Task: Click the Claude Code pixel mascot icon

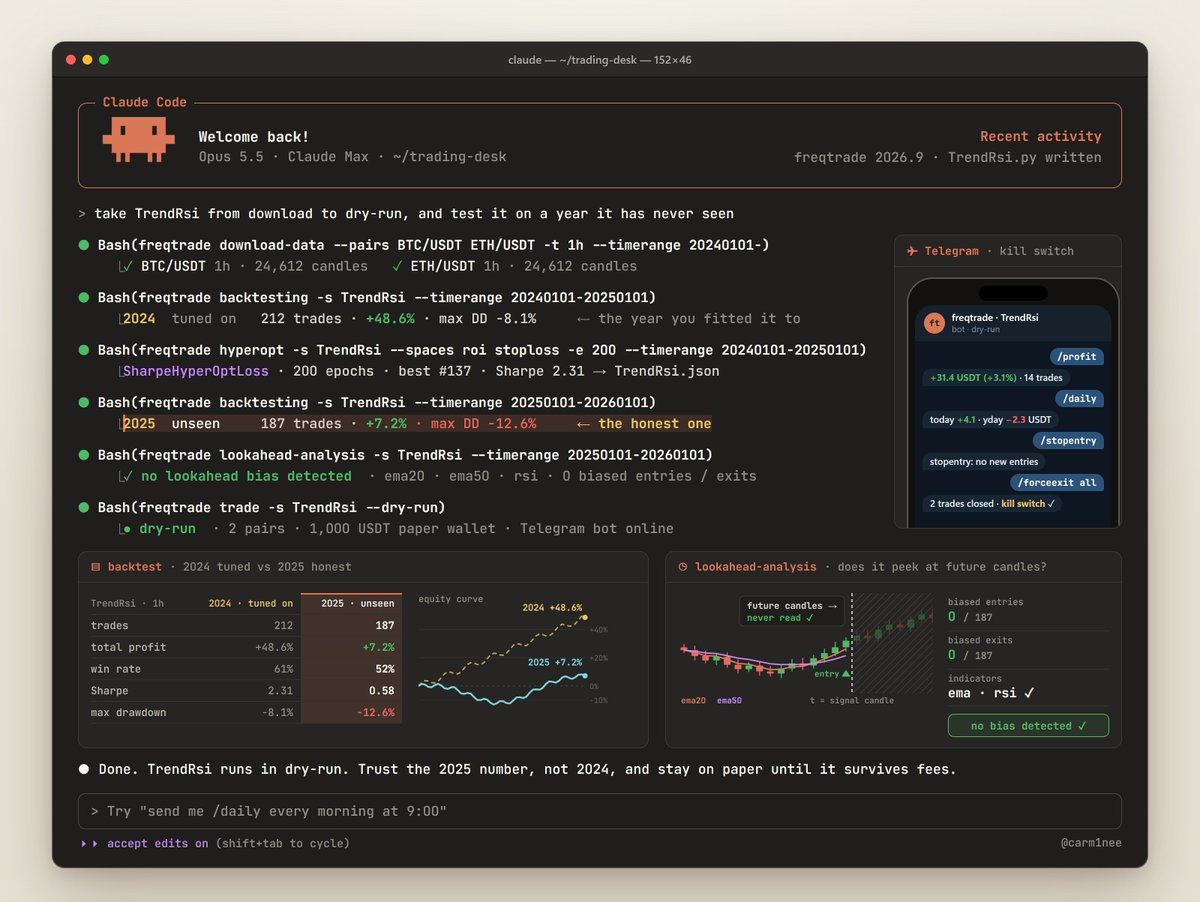Action: (x=138, y=140)
